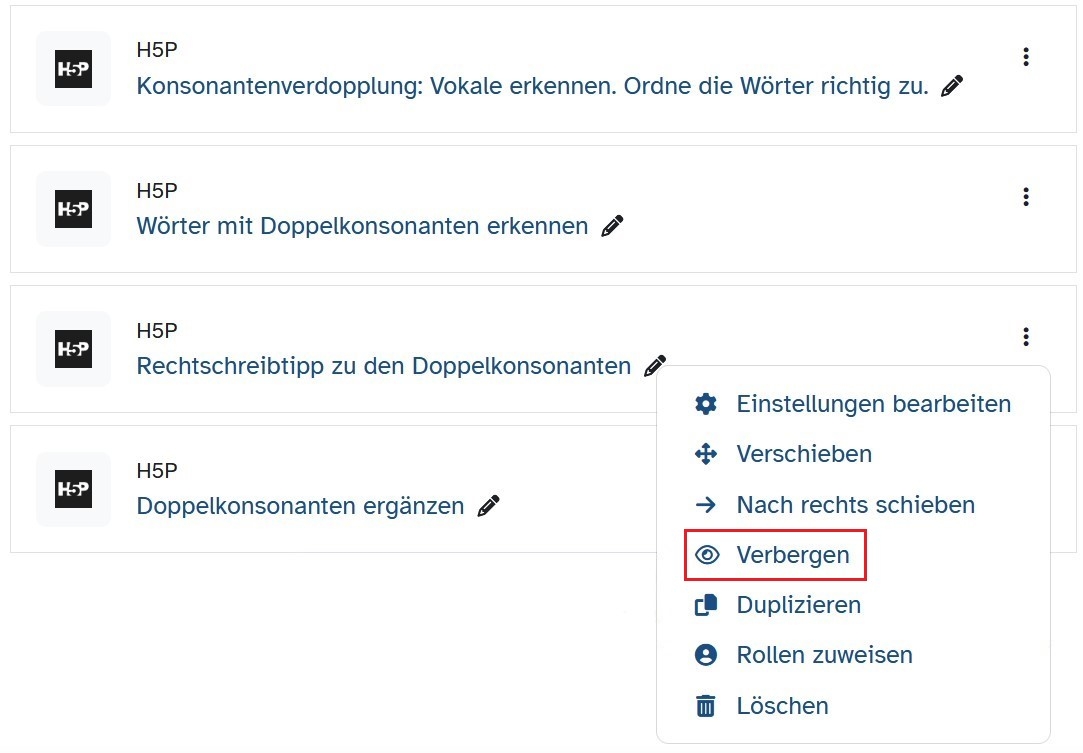The image size is (1083, 753).
Task: Click pencil icon next to Doppelkonsonanten ergänzen
Action: click(x=488, y=506)
